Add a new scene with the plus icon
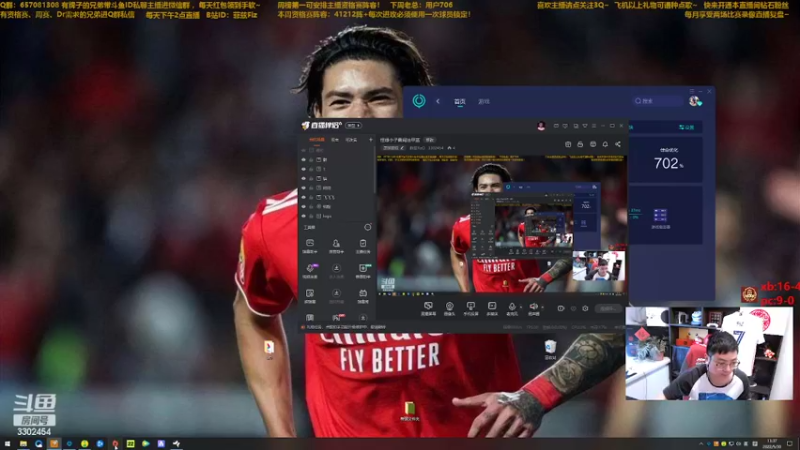This screenshot has height=450, width=800. coord(371,139)
